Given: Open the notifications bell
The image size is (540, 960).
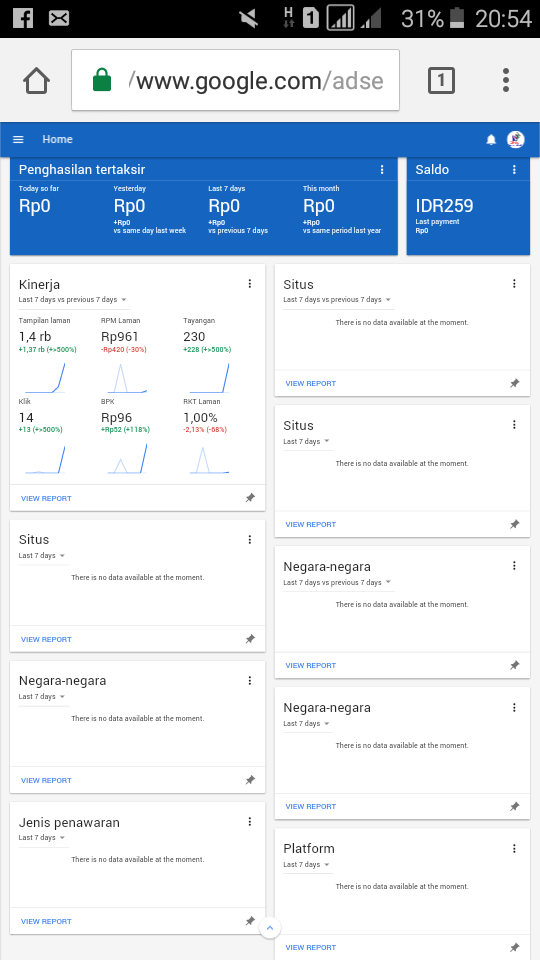Looking at the screenshot, I should tap(491, 140).
